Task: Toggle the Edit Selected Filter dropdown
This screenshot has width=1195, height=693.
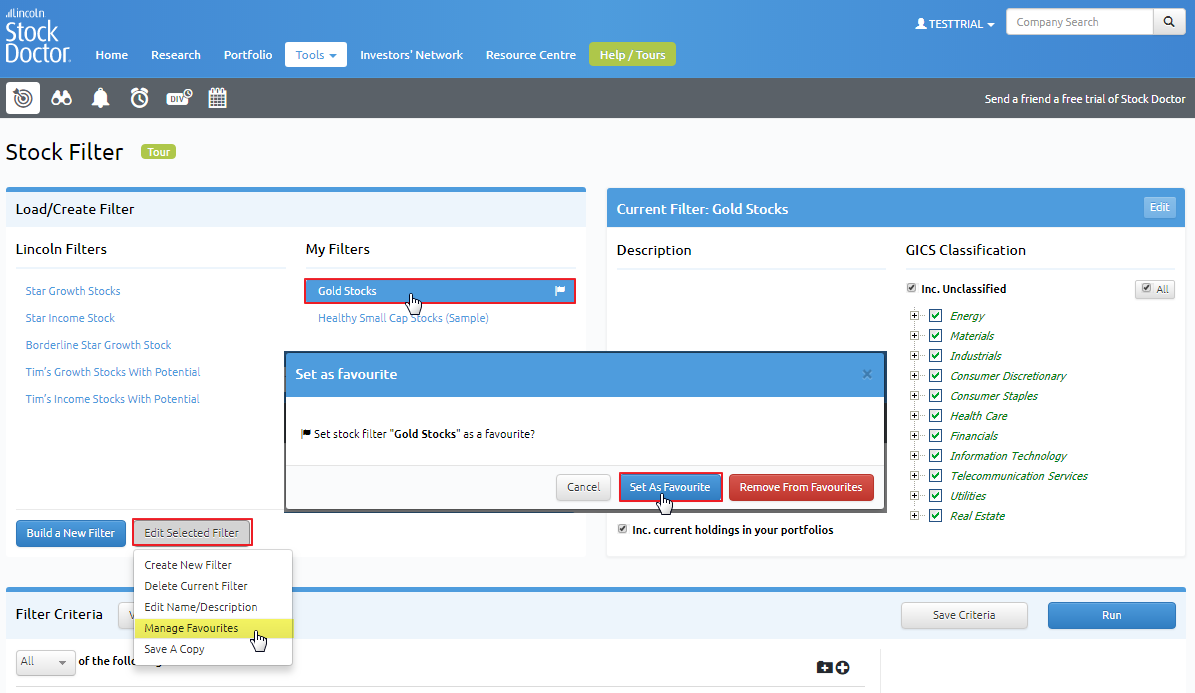Action: (x=191, y=533)
